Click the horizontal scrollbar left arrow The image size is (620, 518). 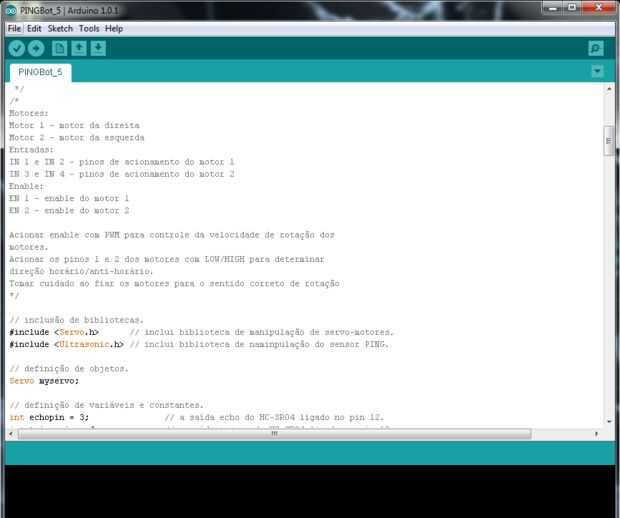pos(11,434)
